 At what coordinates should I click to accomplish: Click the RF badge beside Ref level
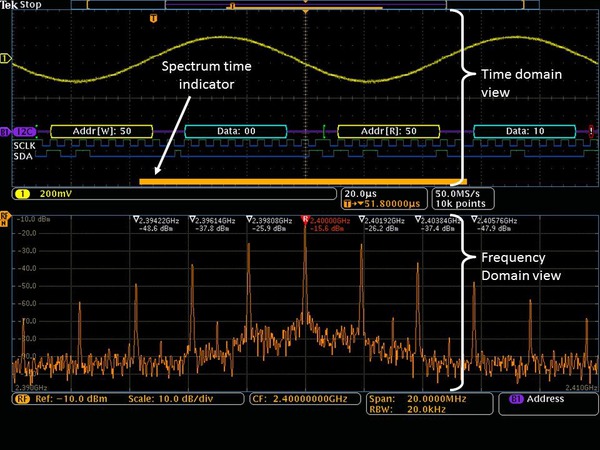(19, 399)
